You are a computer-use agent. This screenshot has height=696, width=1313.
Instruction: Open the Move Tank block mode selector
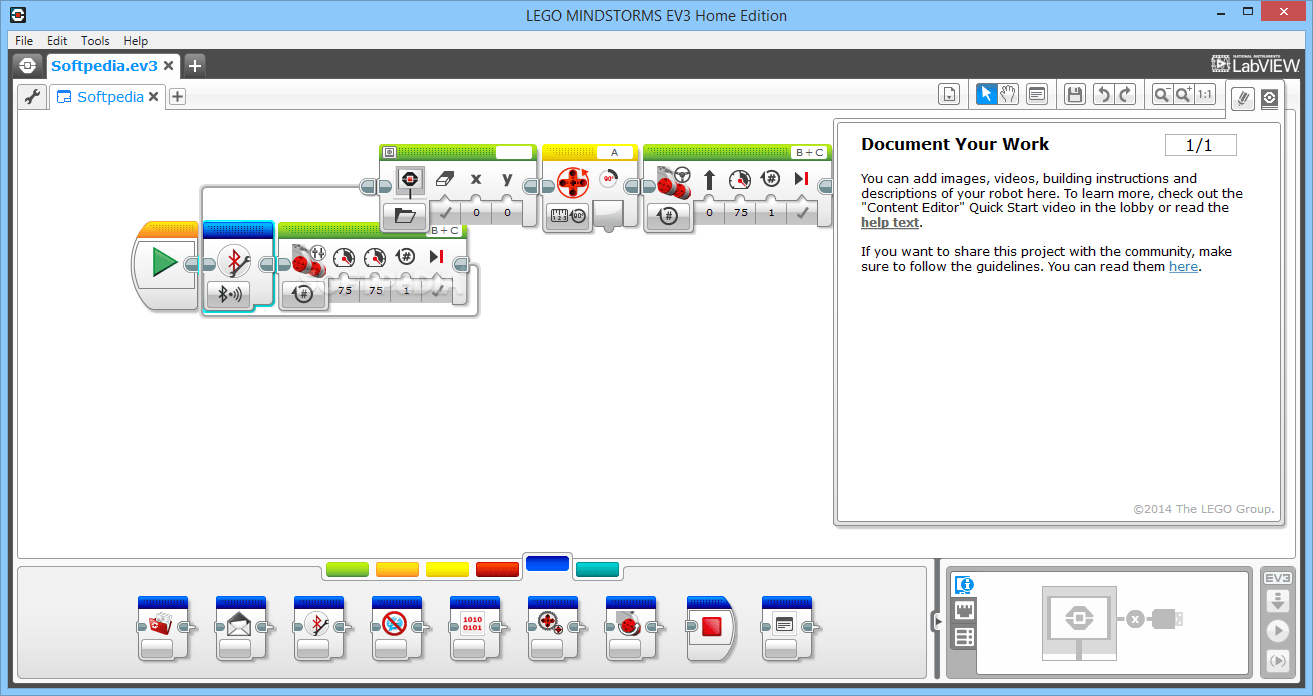point(304,294)
